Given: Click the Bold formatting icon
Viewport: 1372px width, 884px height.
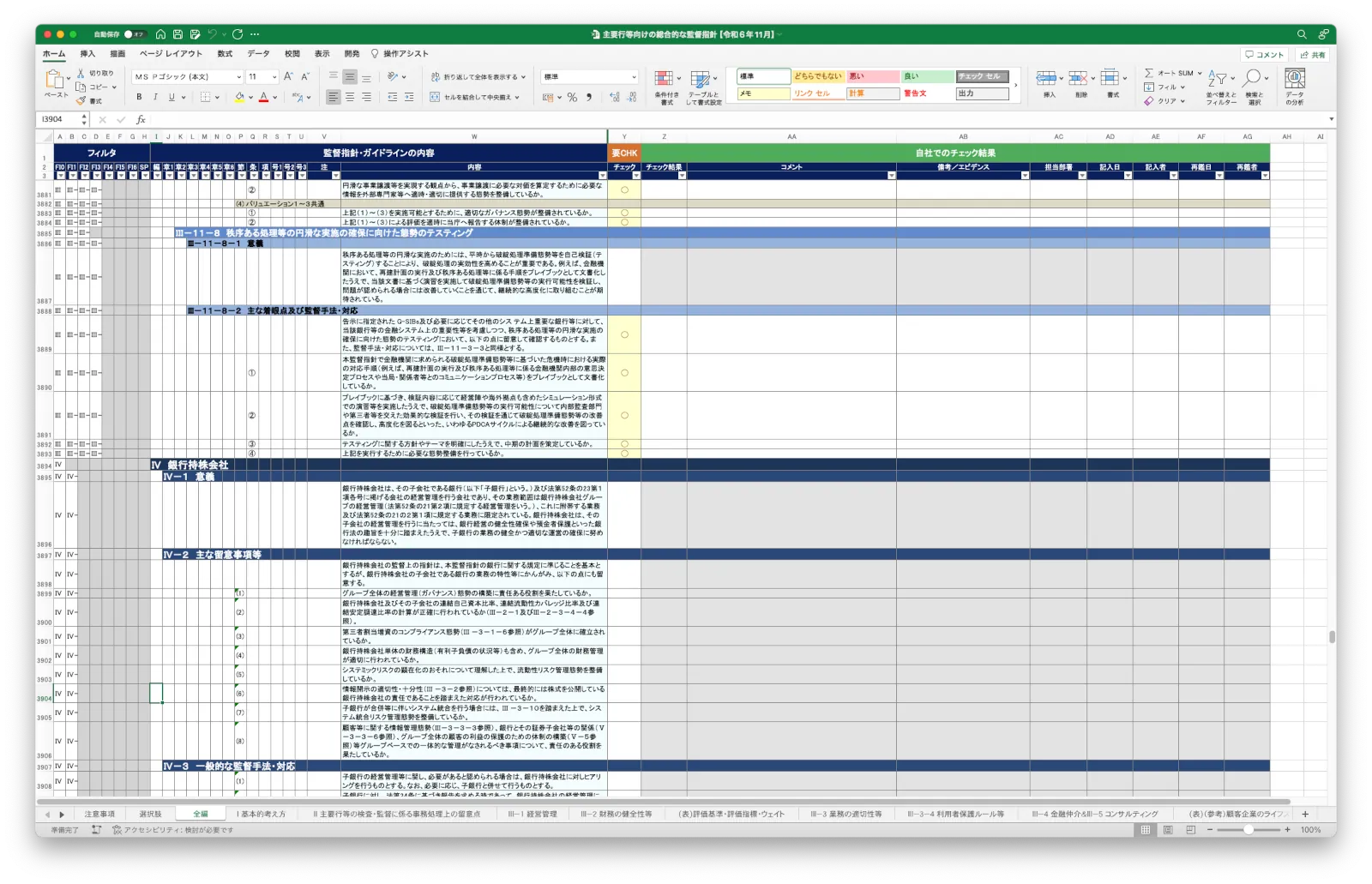Looking at the screenshot, I should [139, 98].
